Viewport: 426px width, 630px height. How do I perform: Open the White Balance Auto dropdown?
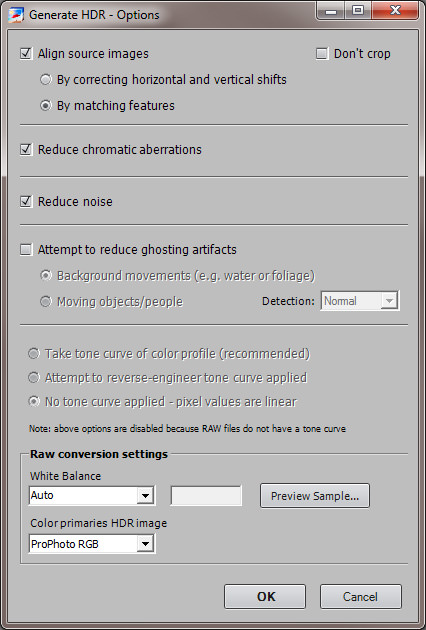pos(92,495)
